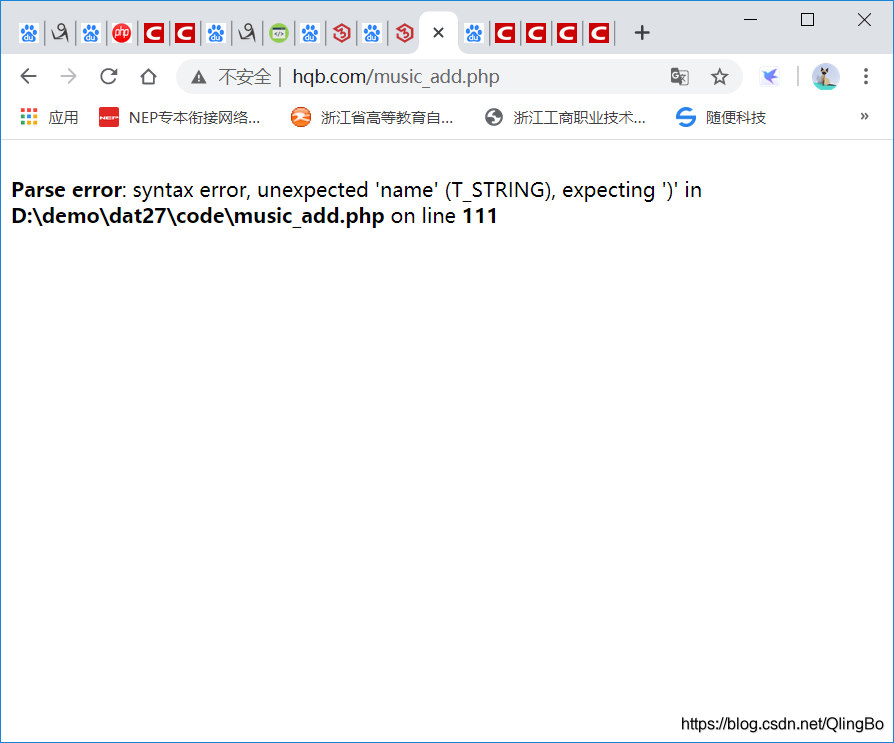The height and width of the screenshot is (743, 894).
Task: Expand the bookmarks overflow chevron
Action: click(864, 116)
